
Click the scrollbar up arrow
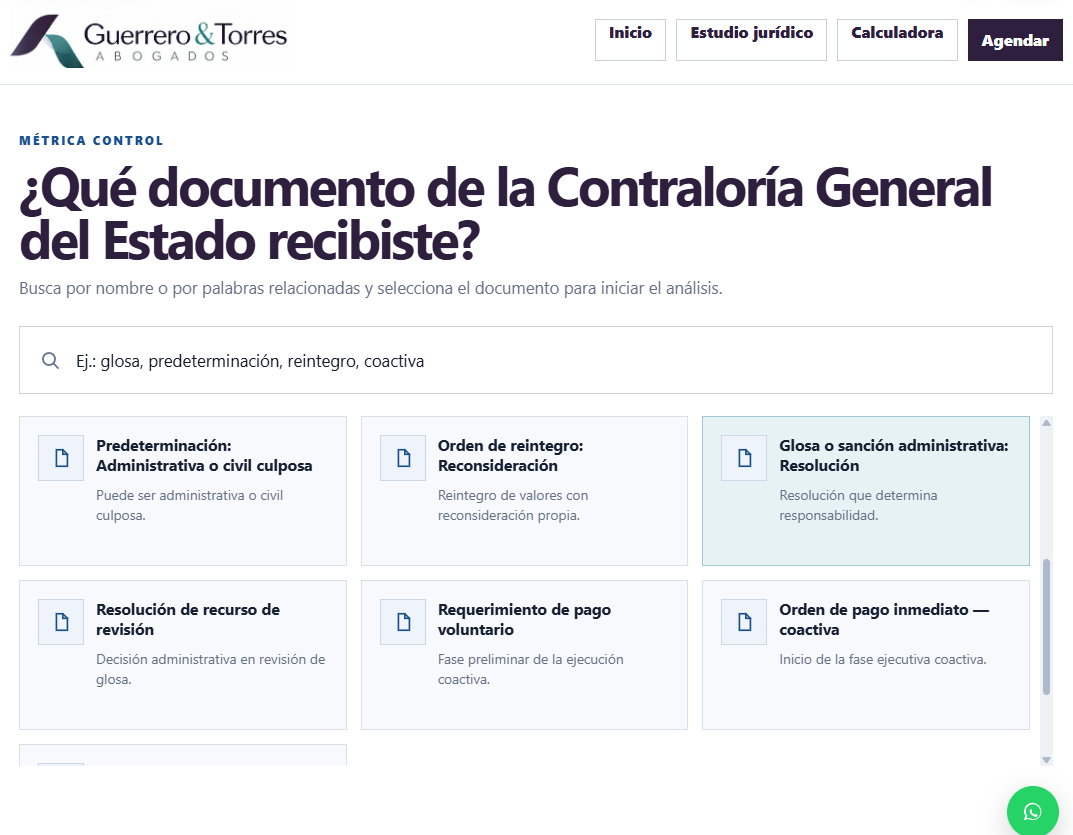[x=1046, y=423]
